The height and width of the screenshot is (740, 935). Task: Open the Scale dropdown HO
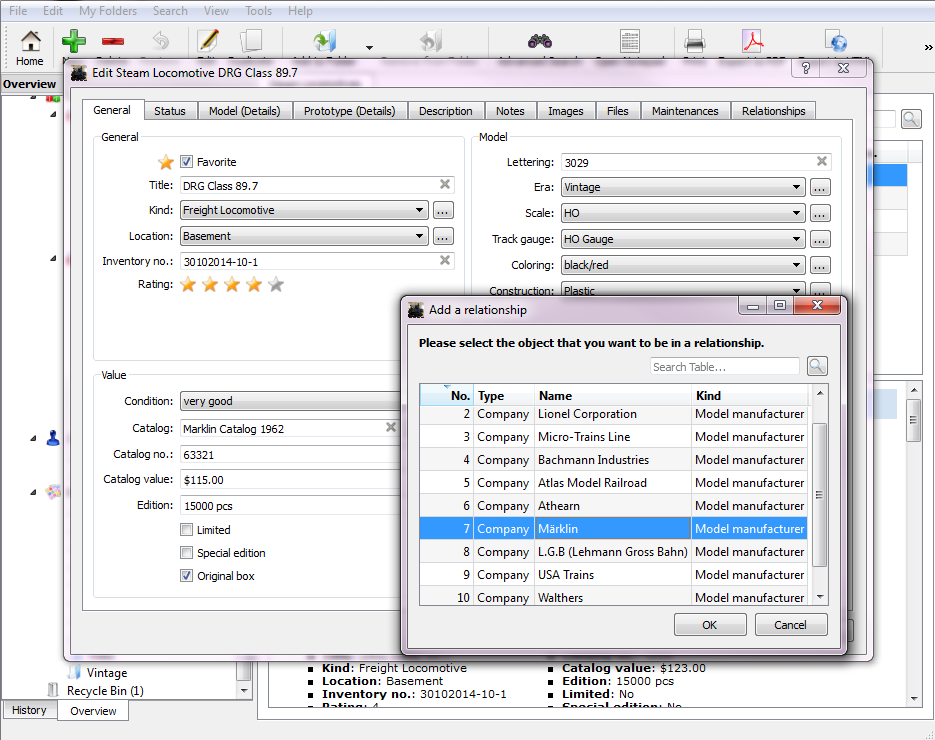683,213
